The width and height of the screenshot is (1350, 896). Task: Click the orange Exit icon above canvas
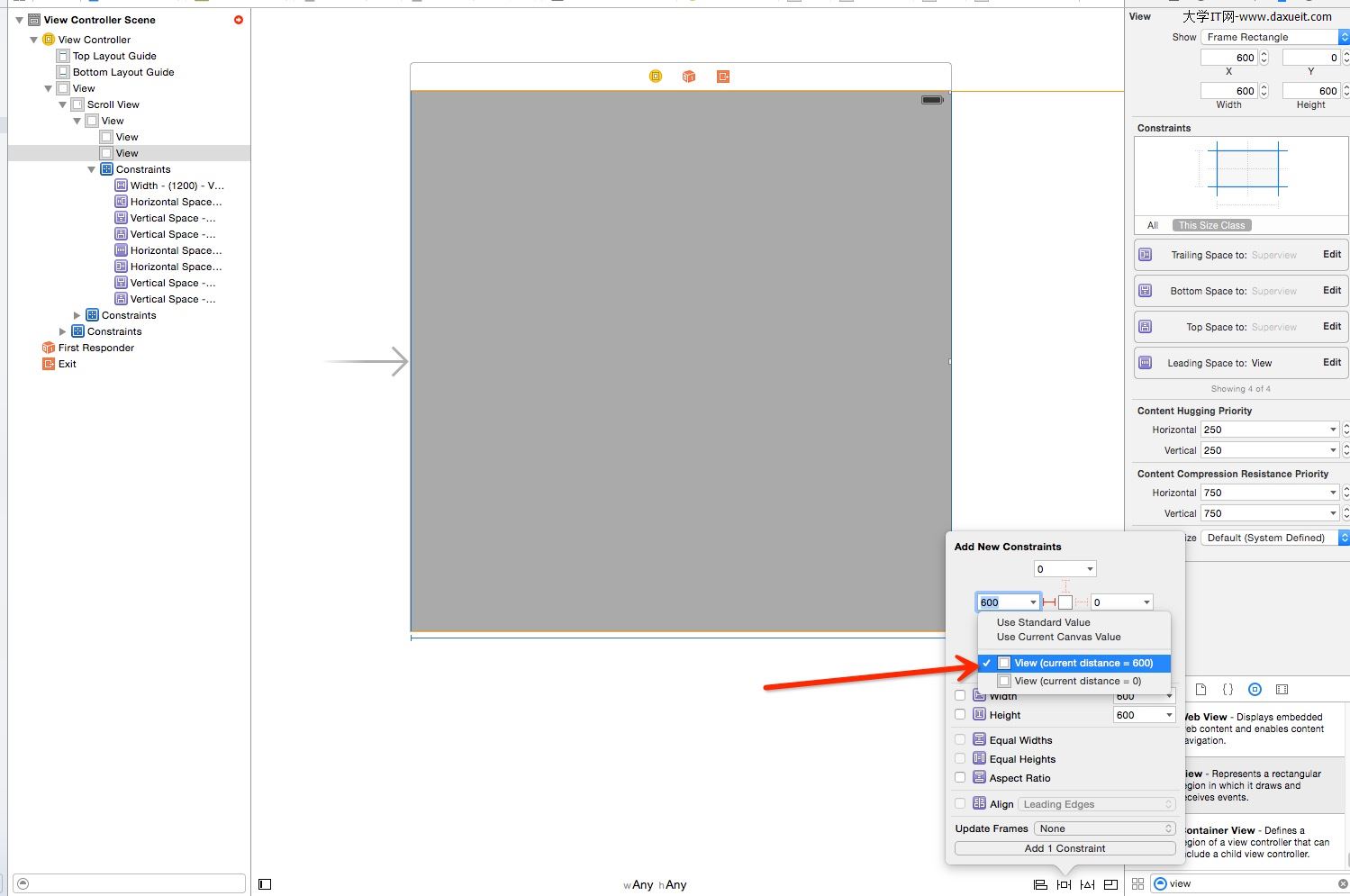[x=723, y=77]
